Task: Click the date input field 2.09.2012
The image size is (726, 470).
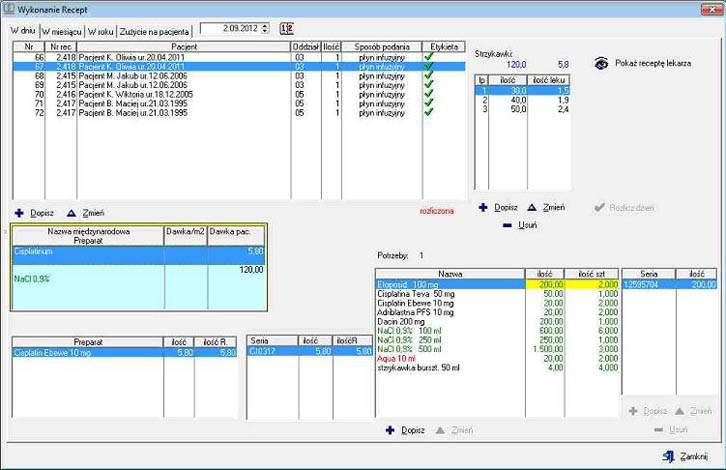Action: pyautogui.click(x=230, y=29)
